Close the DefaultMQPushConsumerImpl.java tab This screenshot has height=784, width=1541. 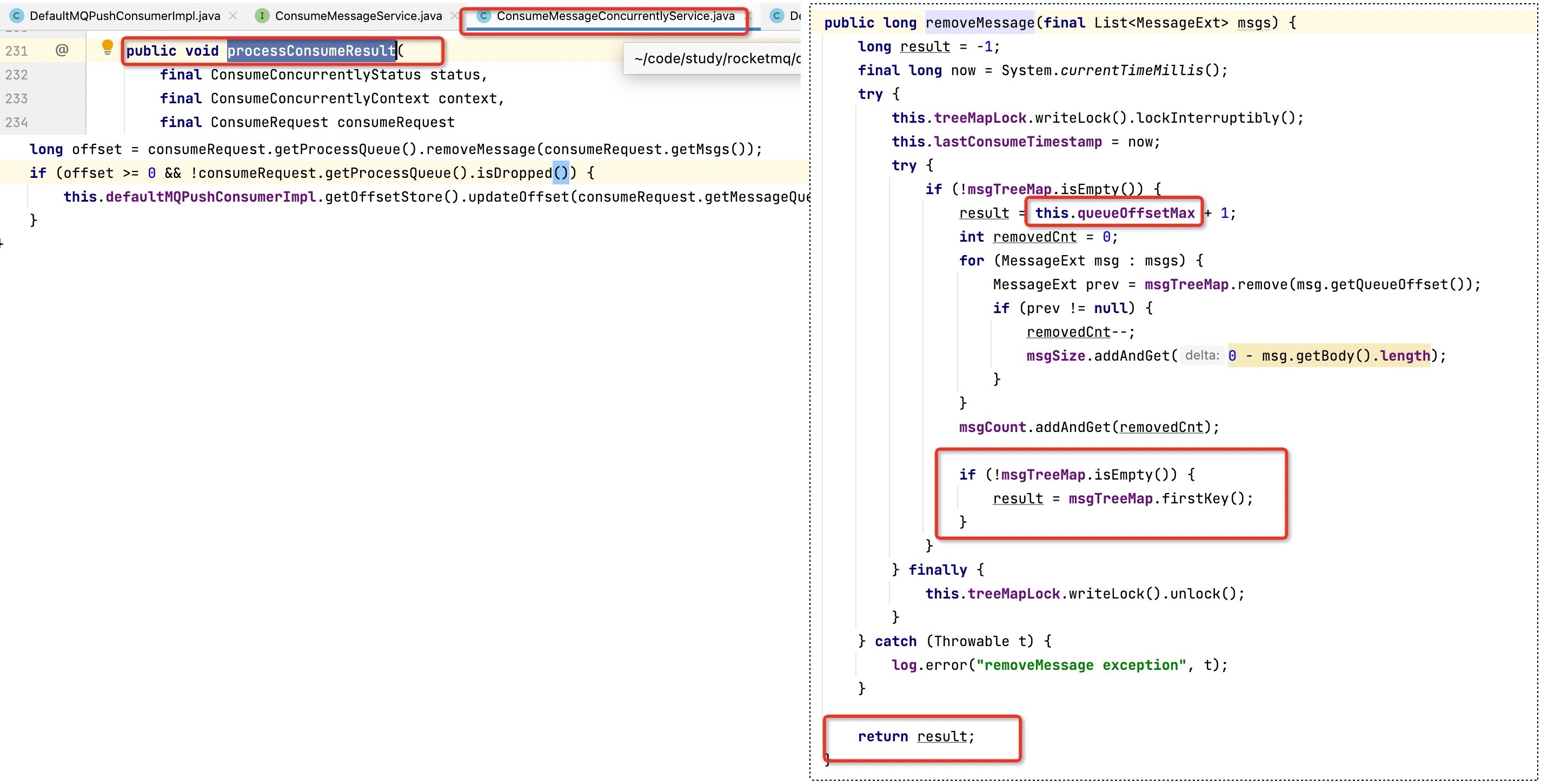[233, 16]
